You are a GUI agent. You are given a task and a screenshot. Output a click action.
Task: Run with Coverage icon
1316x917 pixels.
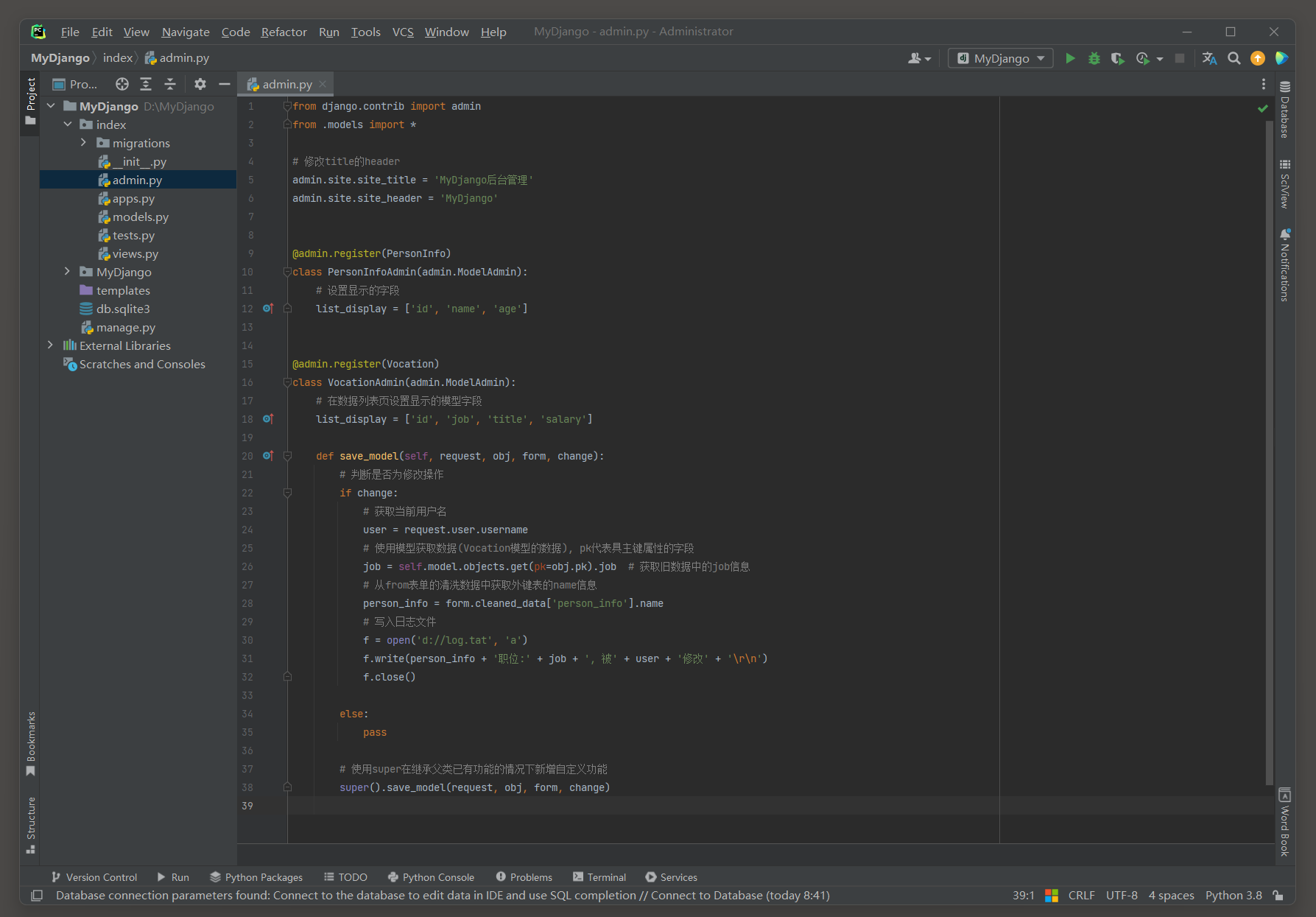point(1117,58)
